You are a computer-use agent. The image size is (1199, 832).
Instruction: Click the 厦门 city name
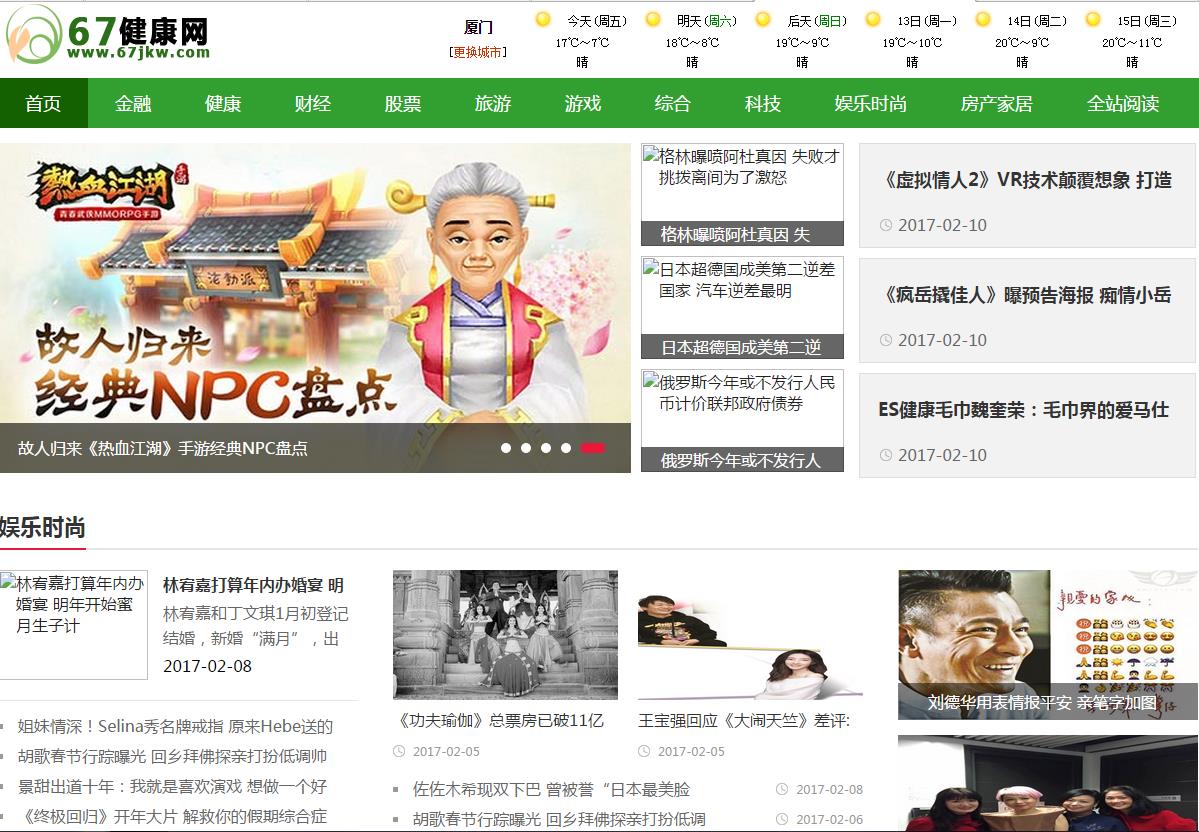478,28
